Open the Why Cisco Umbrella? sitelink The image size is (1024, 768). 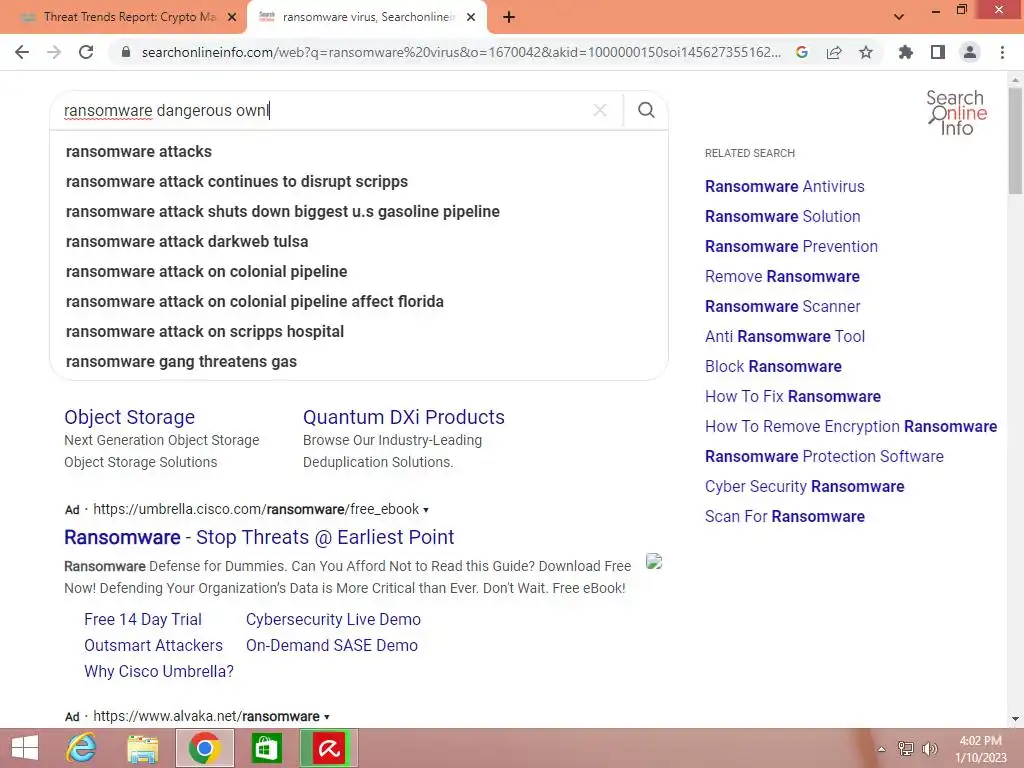pyautogui.click(x=159, y=671)
